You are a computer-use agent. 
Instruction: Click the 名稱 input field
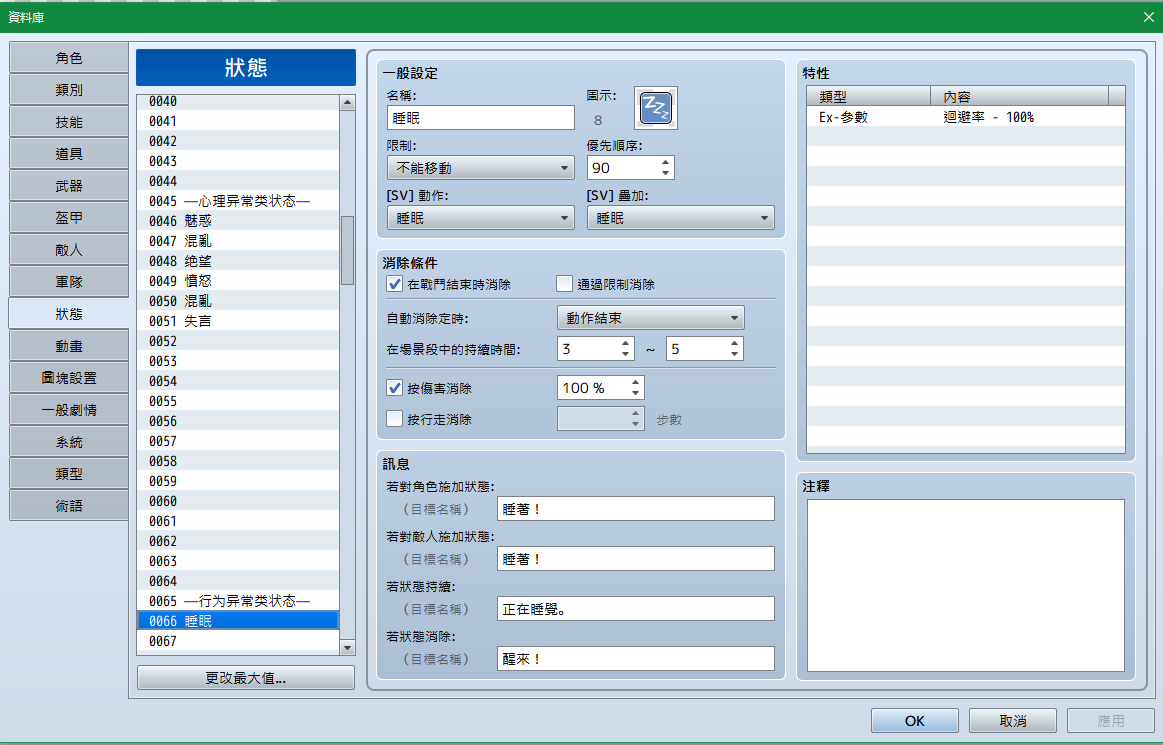pyautogui.click(x=481, y=118)
